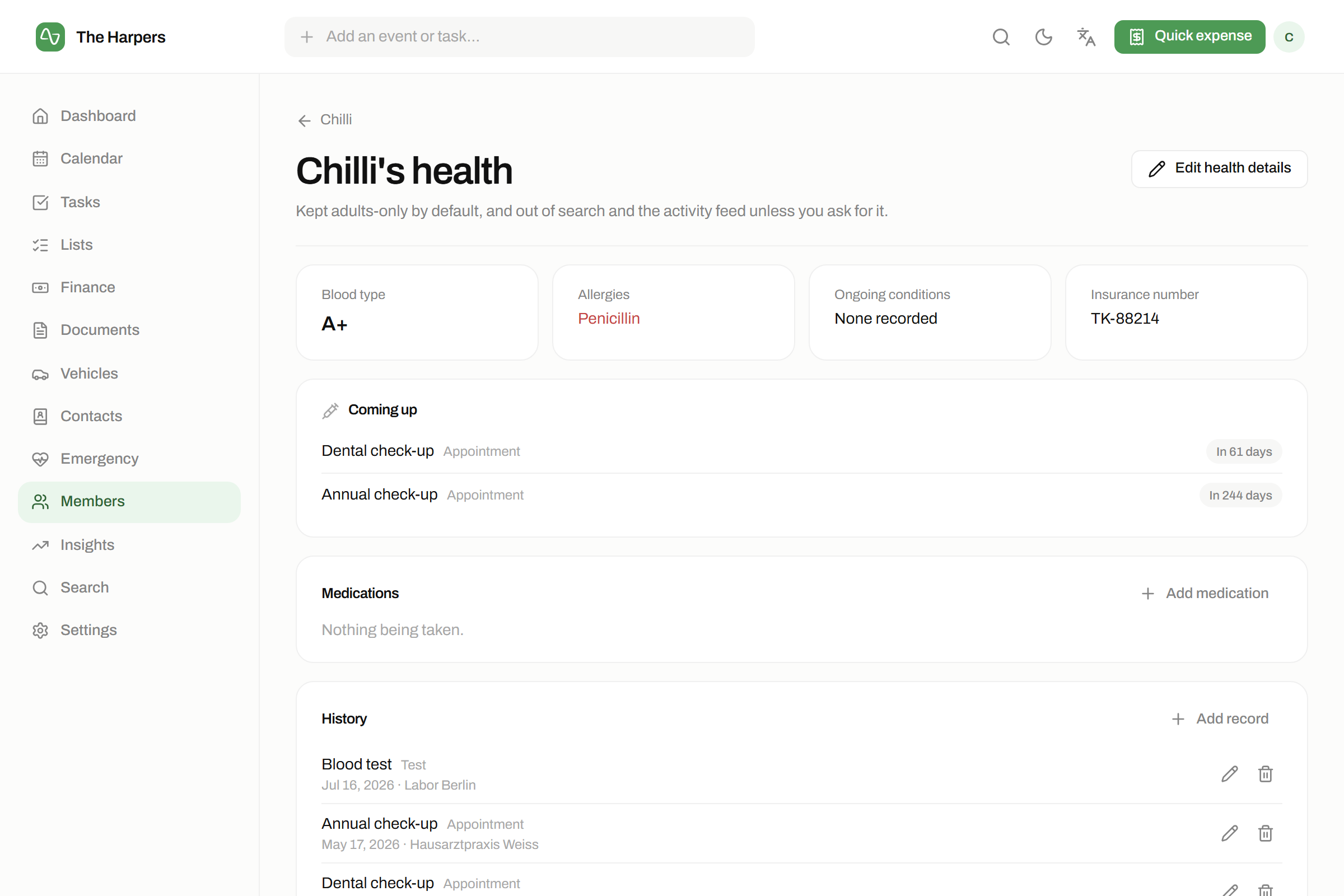Click the Penicillin allergy value
This screenshot has height=896, width=1344.
tap(609, 318)
